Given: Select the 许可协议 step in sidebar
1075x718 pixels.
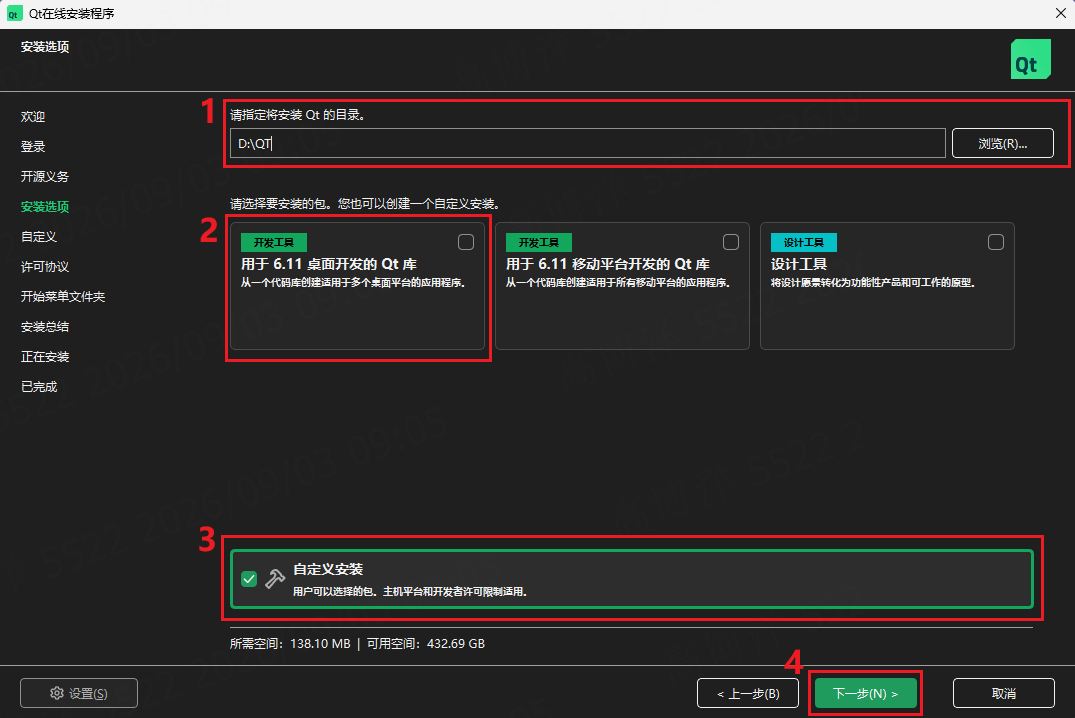Looking at the screenshot, I should (45, 267).
